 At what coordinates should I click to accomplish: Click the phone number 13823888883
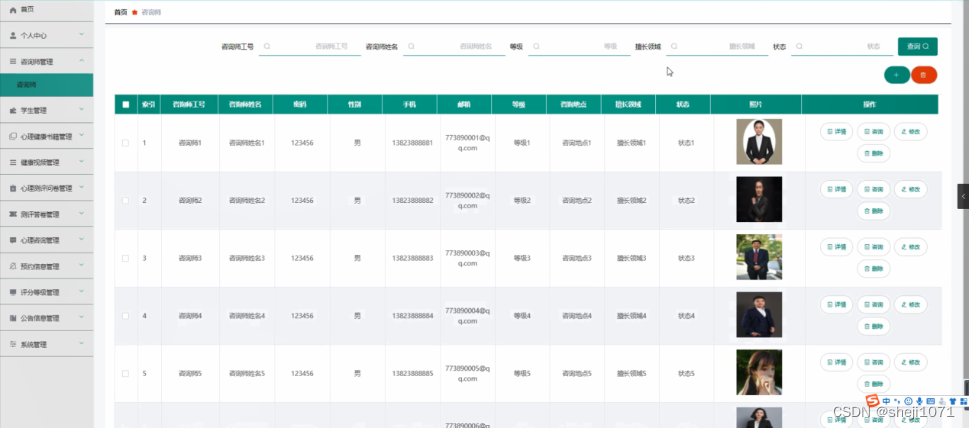click(413, 258)
